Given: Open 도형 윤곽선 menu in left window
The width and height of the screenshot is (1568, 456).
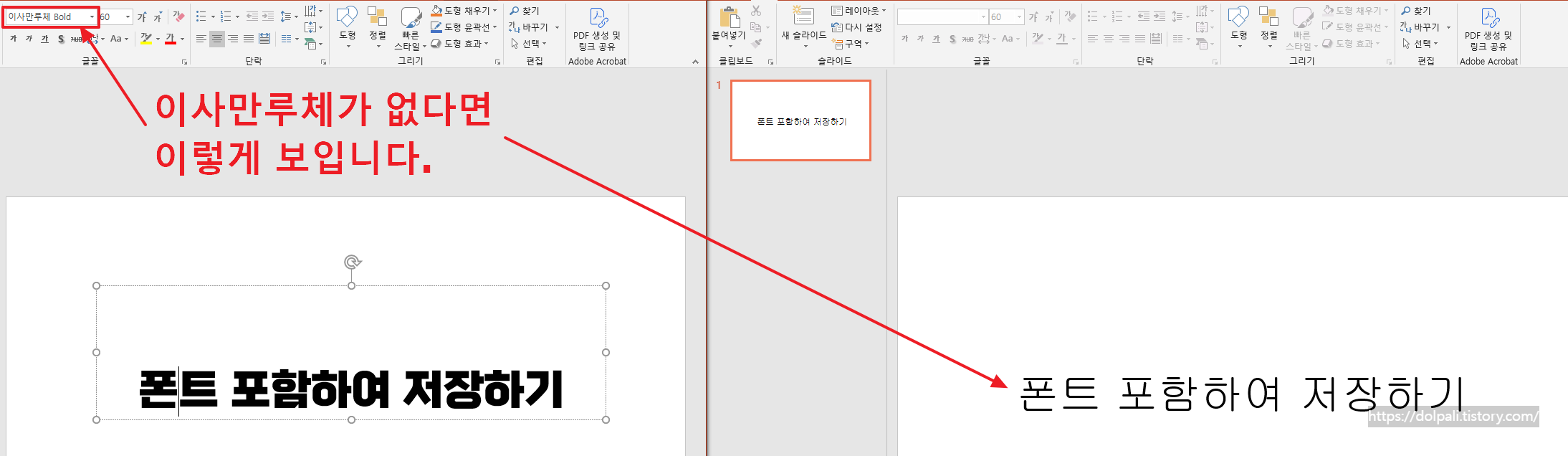Looking at the screenshot, I should (464, 27).
